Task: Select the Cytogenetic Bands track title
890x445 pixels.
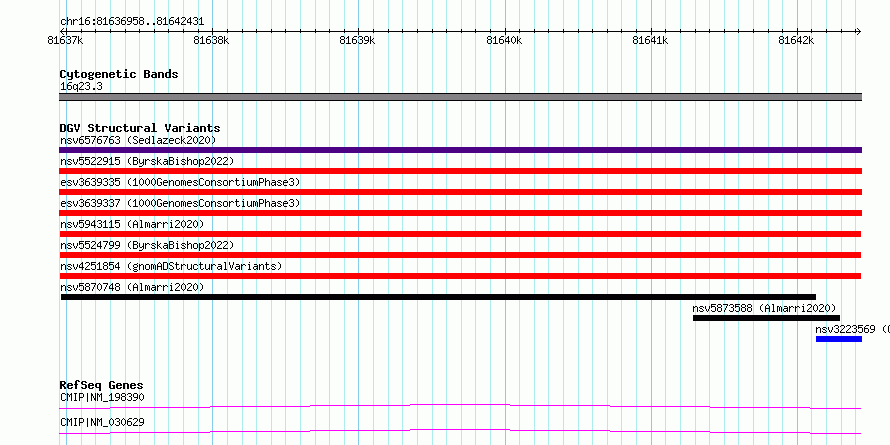Action: point(119,74)
